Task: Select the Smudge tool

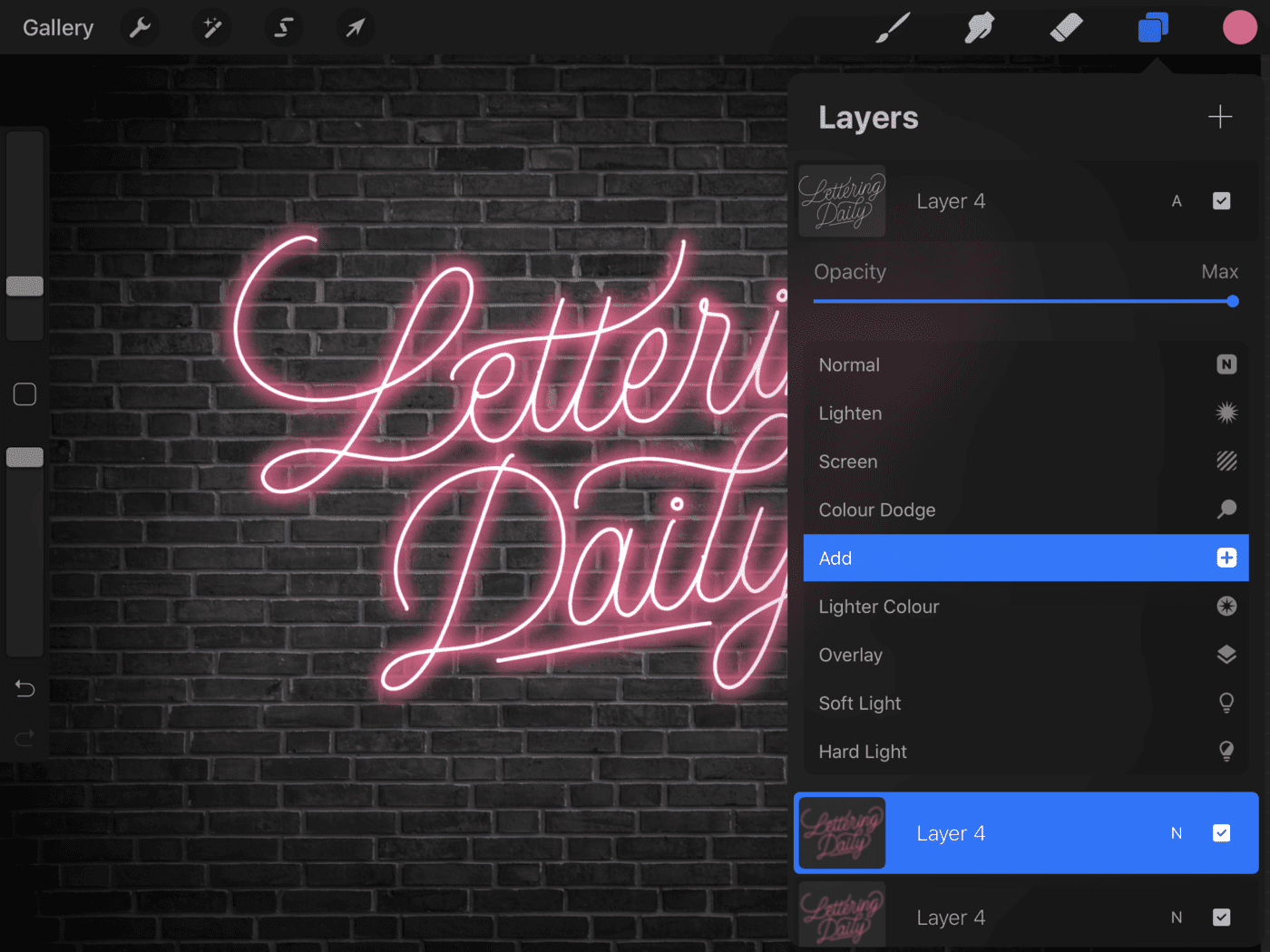Action: (980, 28)
